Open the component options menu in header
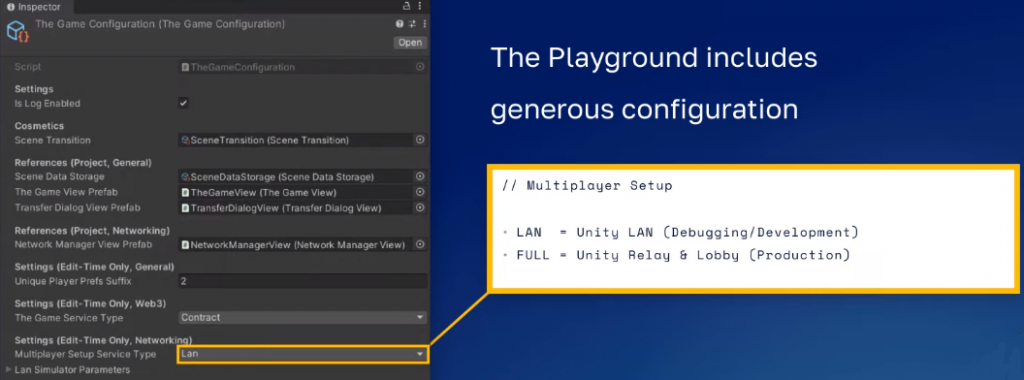This screenshot has width=1024, height=380. tap(424, 24)
